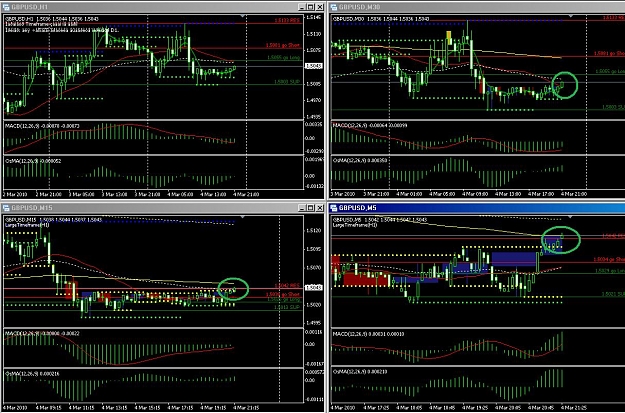Click the 1.5120 price scale value in M15 chart

[x=314, y=231]
